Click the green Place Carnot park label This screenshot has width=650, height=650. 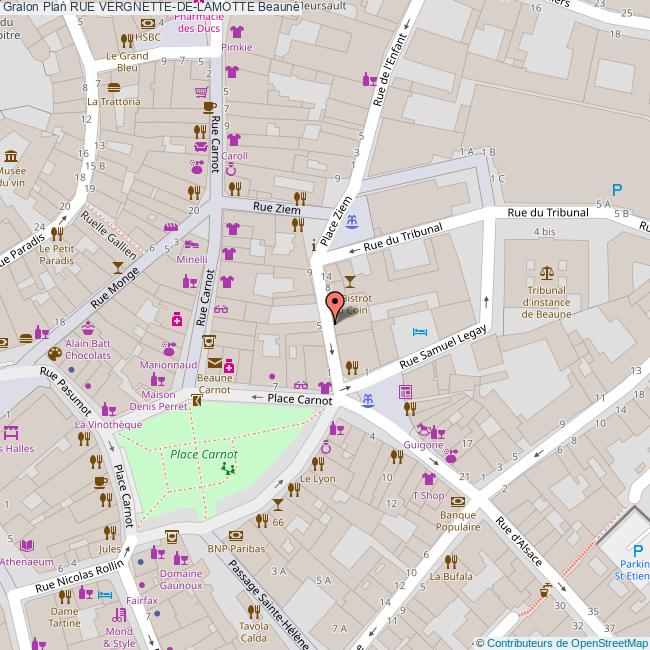(189, 454)
